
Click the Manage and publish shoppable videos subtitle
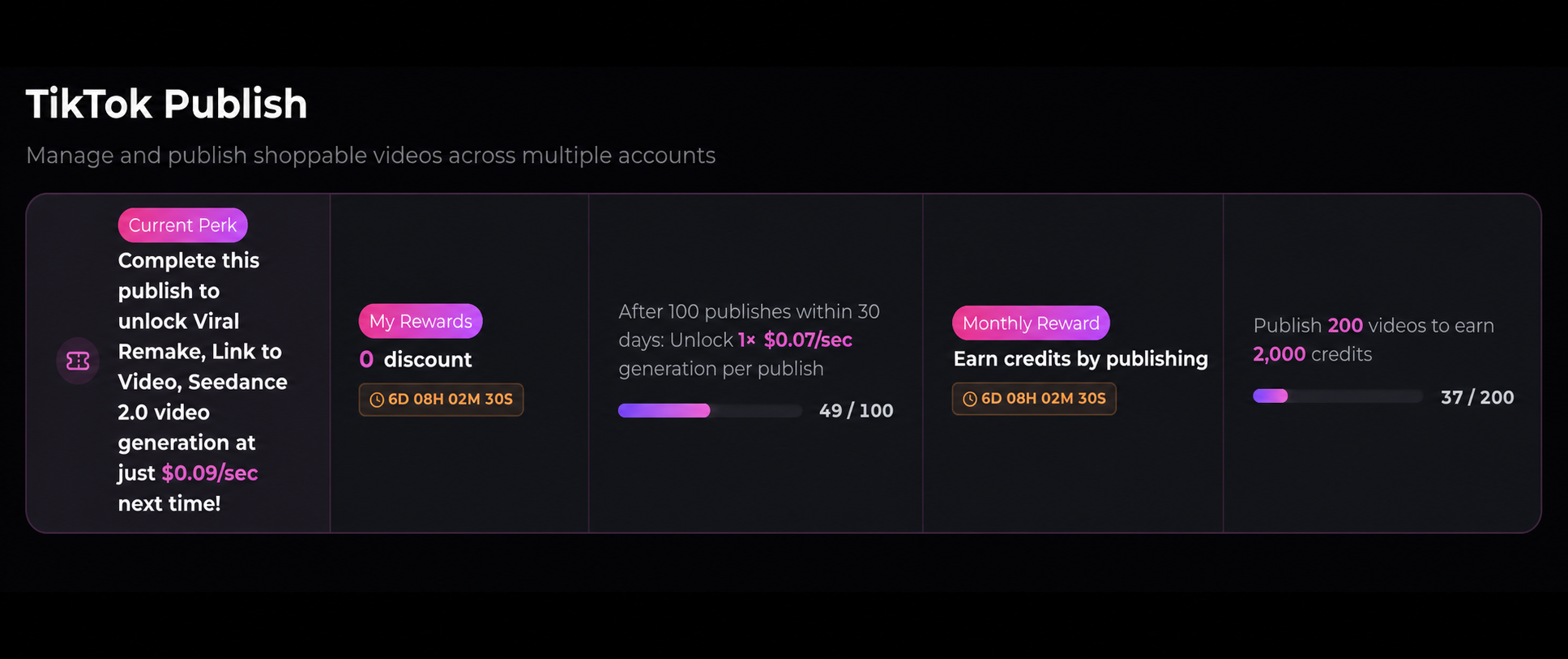371,156
